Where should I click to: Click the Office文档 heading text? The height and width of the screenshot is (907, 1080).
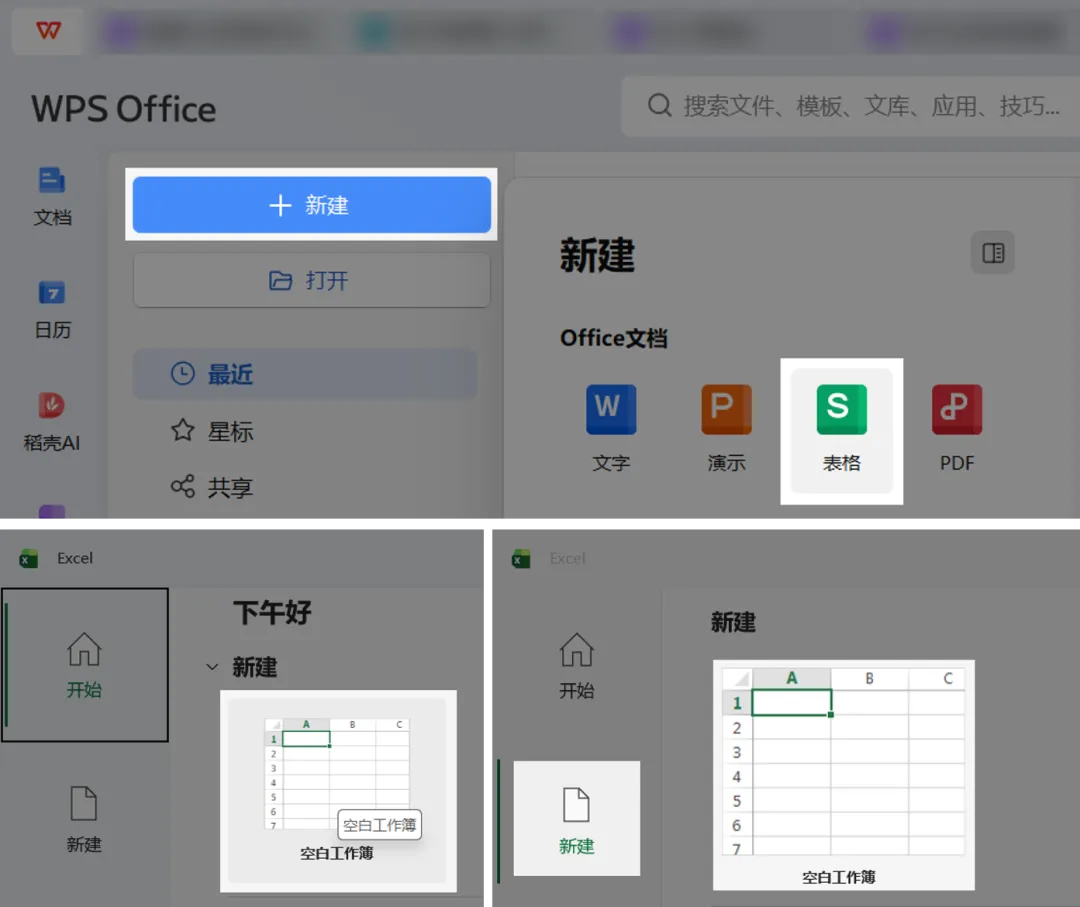pos(614,338)
